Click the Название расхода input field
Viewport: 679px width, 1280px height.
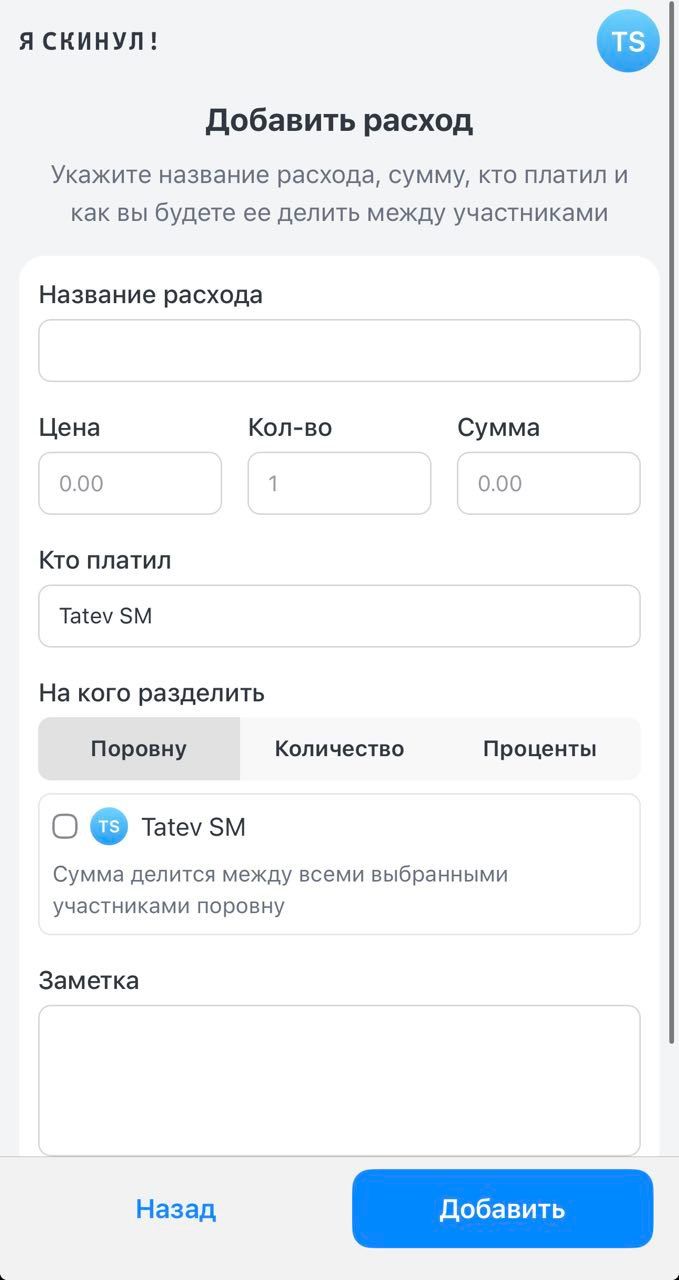[339, 350]
